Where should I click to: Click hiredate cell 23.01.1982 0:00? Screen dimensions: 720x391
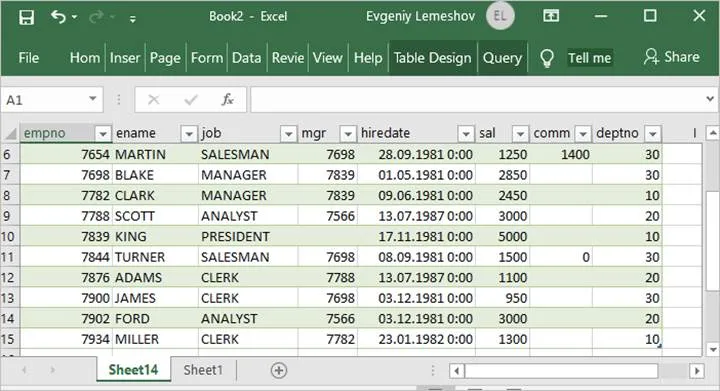(416, 339)
